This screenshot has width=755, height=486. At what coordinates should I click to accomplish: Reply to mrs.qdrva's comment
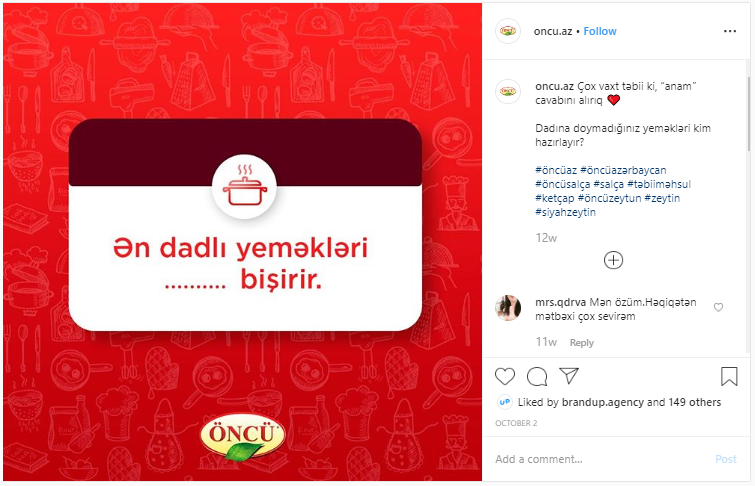coord(582,342)
